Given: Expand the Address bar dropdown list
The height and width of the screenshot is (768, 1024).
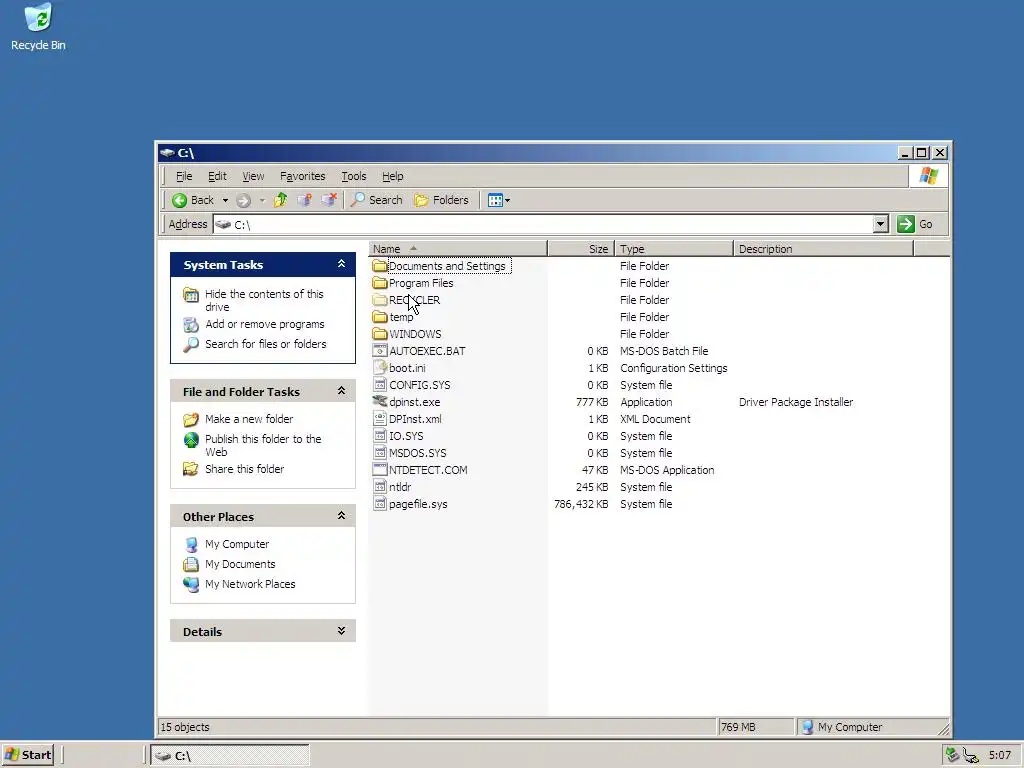Looking at the screenshot, I should (x=880, y=224).
